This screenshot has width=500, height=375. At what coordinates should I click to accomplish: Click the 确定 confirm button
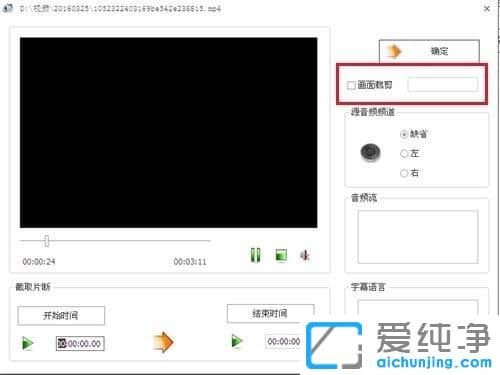pyautogui.click(x=429, y=51)
